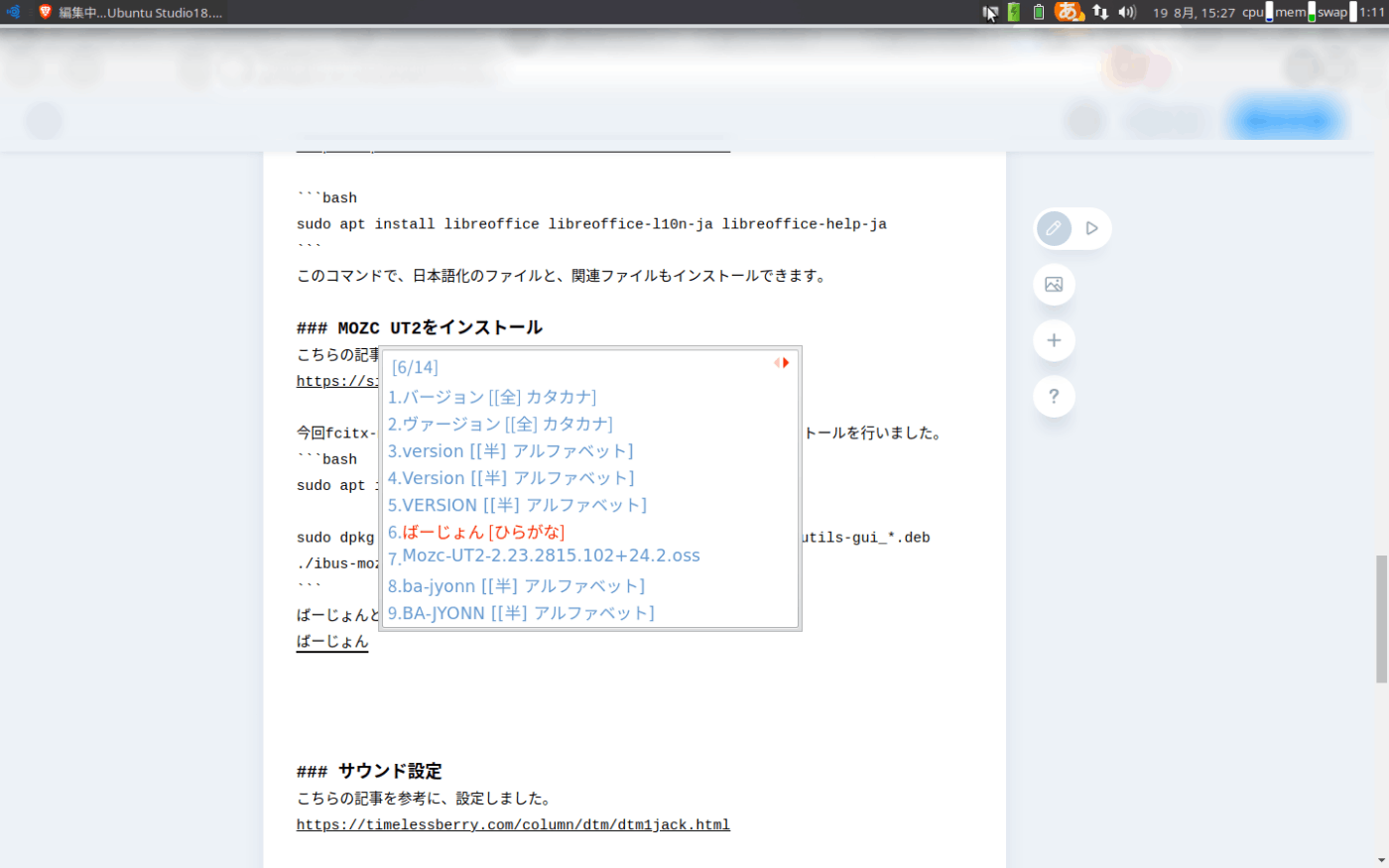Go to next candidate page with red arrow
This screenshot has width=1389, height=868.
pyautogui.click(x=786, y=363)
